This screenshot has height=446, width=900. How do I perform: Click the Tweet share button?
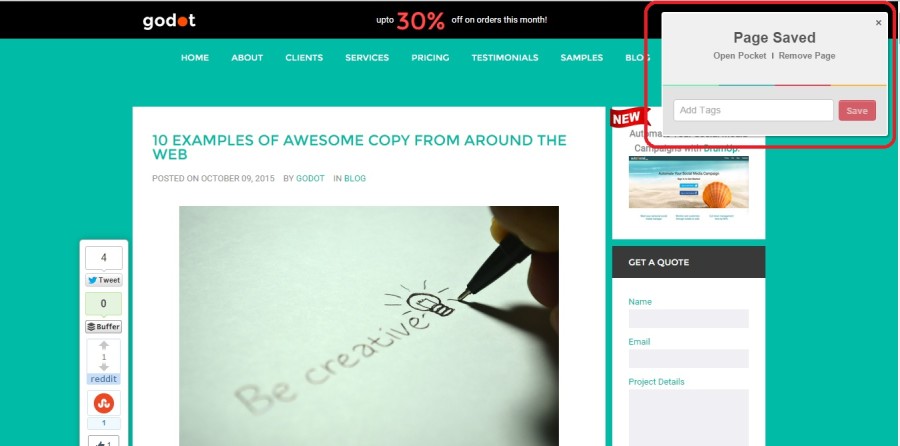click(104, 280)
